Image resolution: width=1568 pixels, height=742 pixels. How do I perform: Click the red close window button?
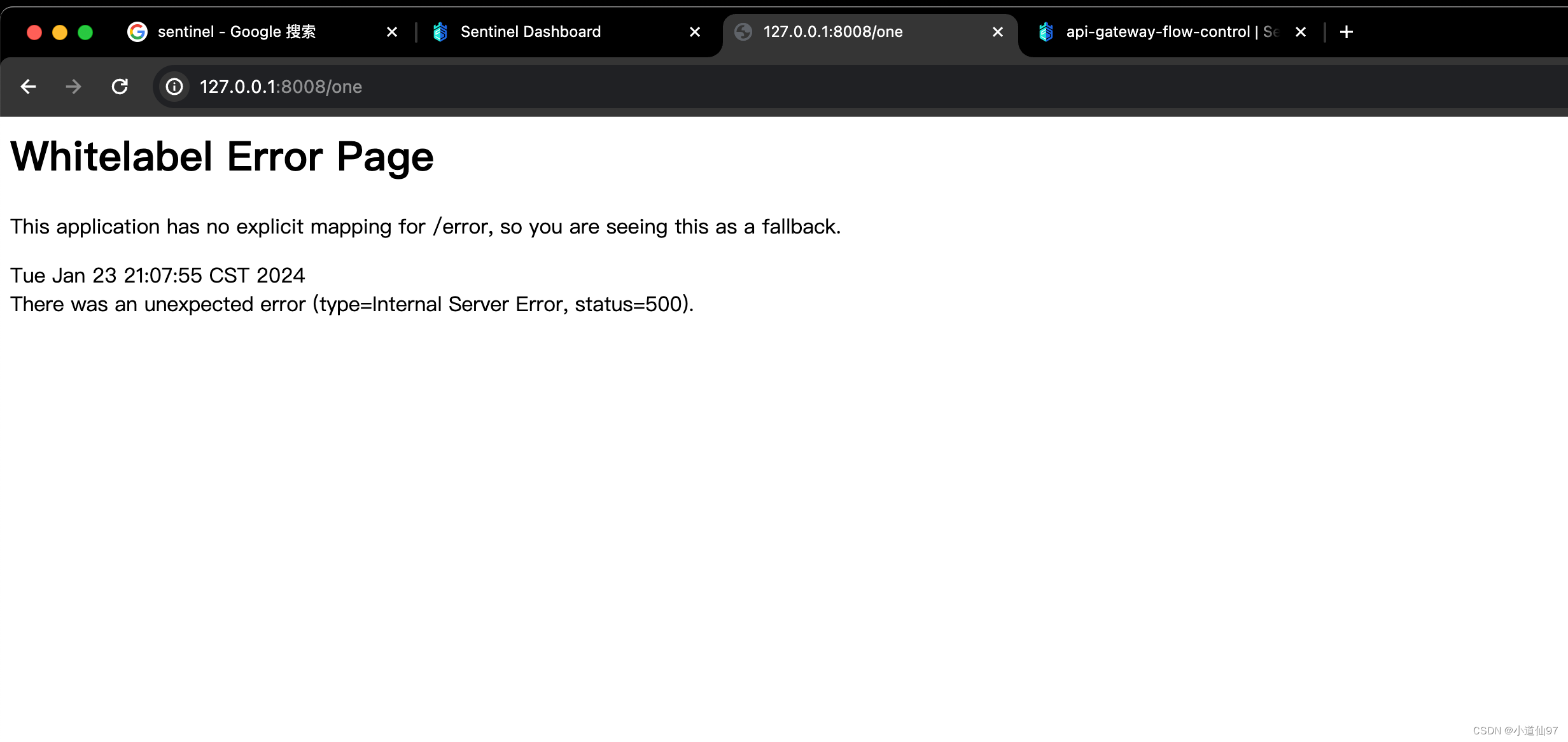(34, 32)
